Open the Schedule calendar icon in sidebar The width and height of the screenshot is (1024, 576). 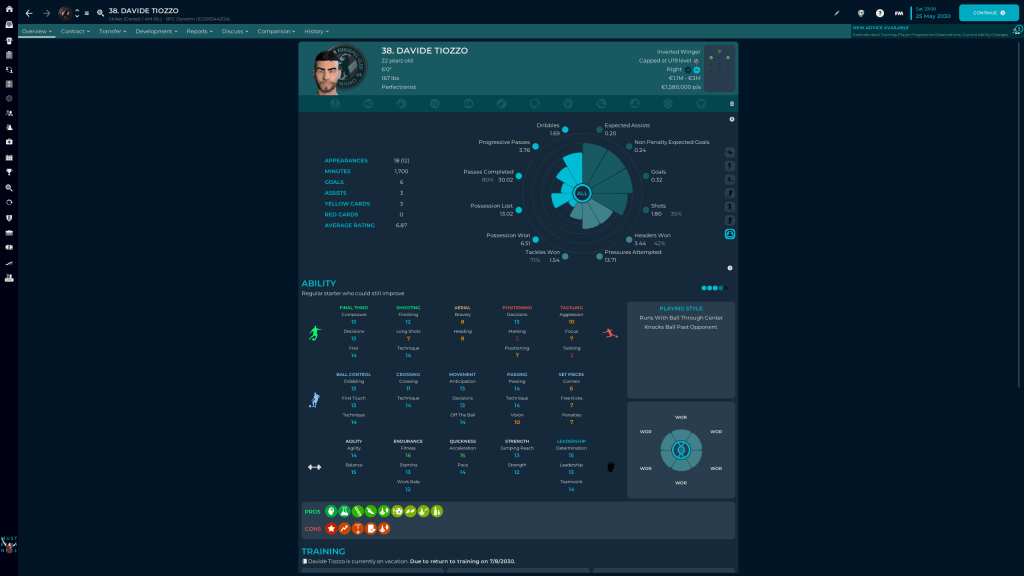tap(9, 157)
